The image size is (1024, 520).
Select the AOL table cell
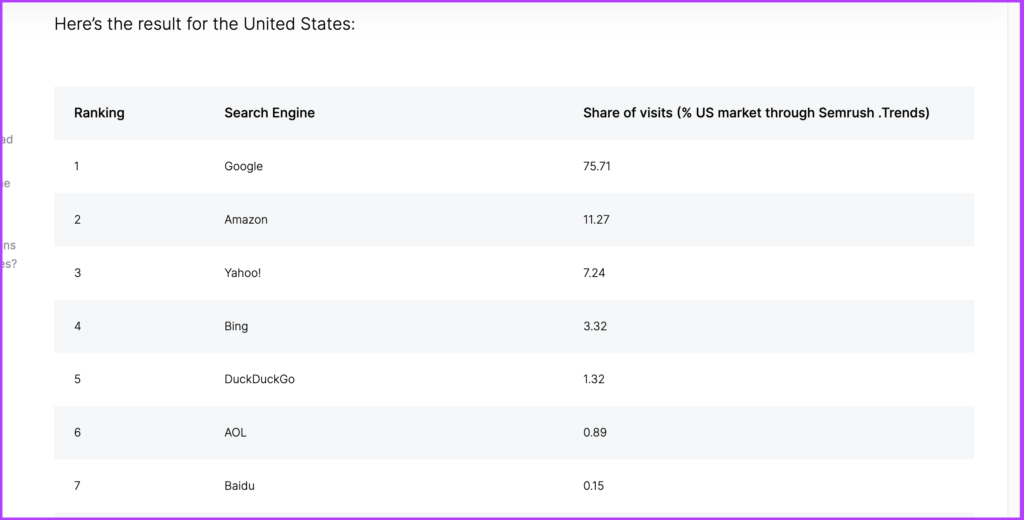click(x=235, y=432)
